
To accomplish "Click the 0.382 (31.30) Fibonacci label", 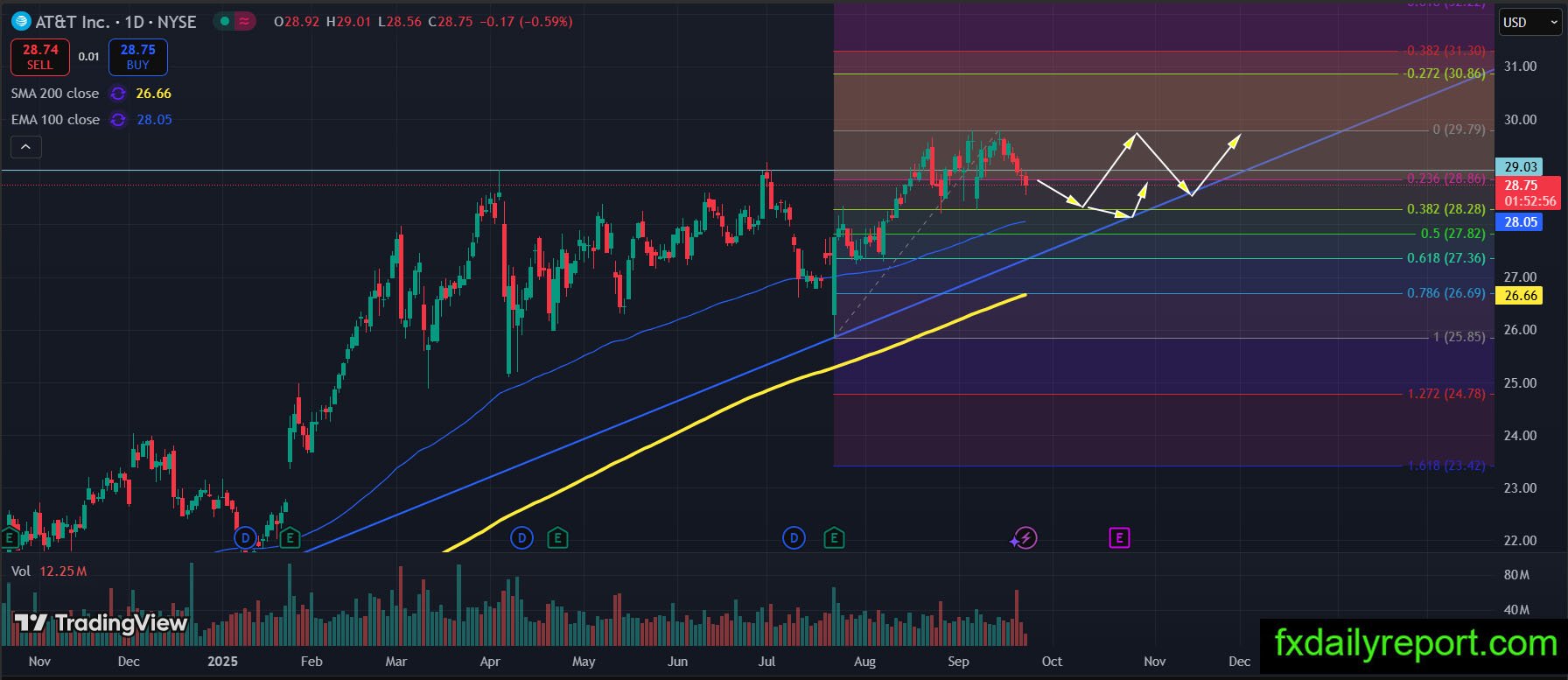I will click(1445, 51).
